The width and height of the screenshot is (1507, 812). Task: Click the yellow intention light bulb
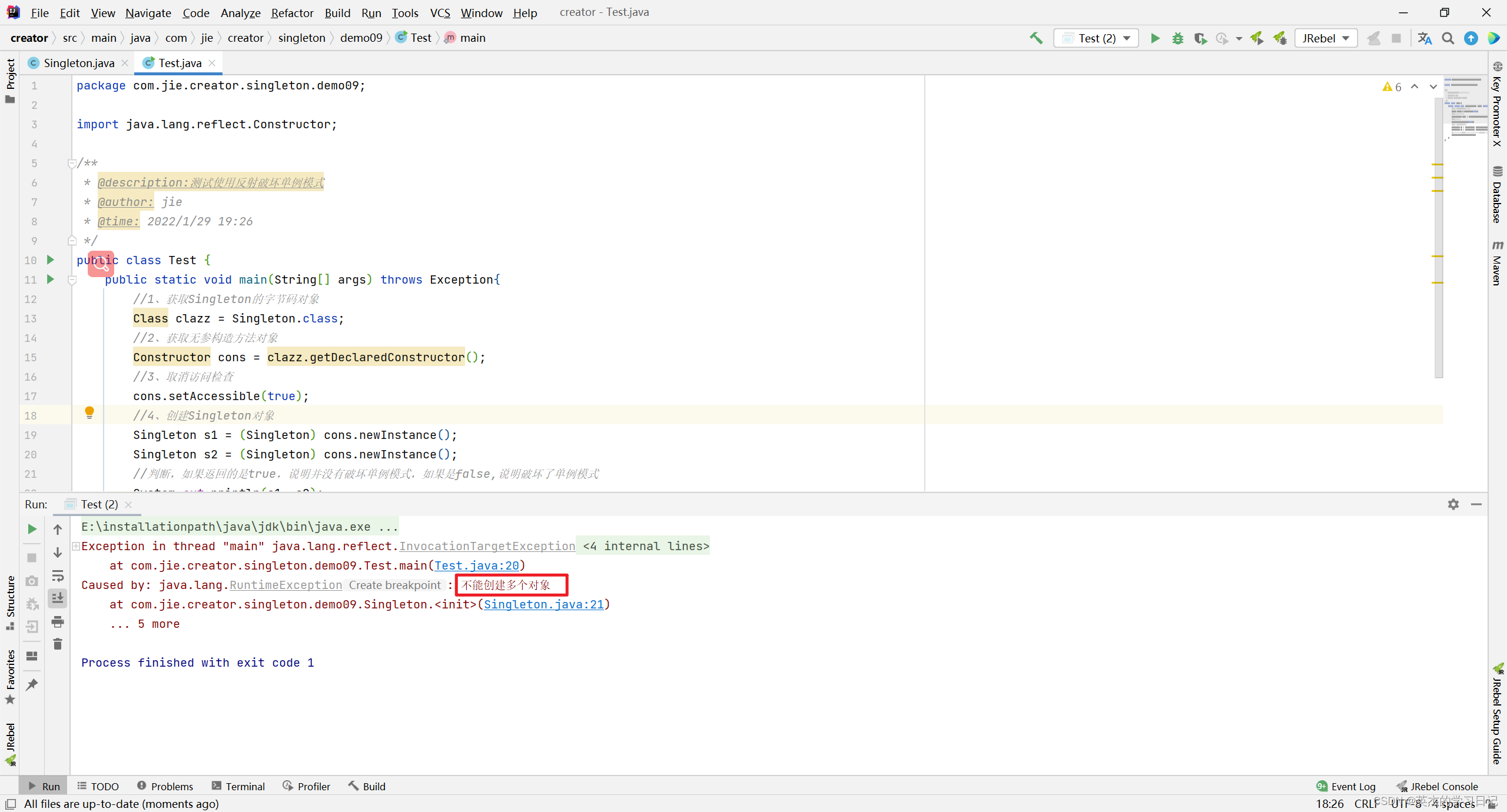[x=89, y=412]
